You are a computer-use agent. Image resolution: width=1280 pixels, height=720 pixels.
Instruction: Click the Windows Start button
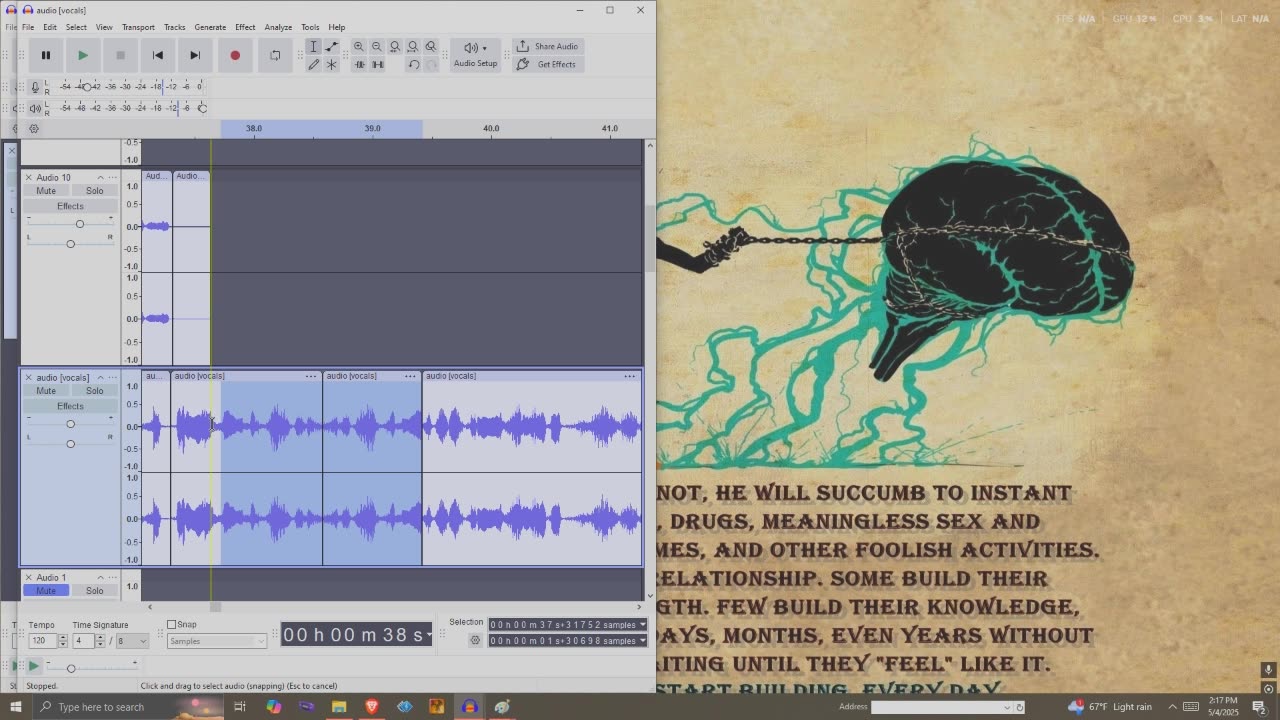pyautogui.click(x=15, y=707)
